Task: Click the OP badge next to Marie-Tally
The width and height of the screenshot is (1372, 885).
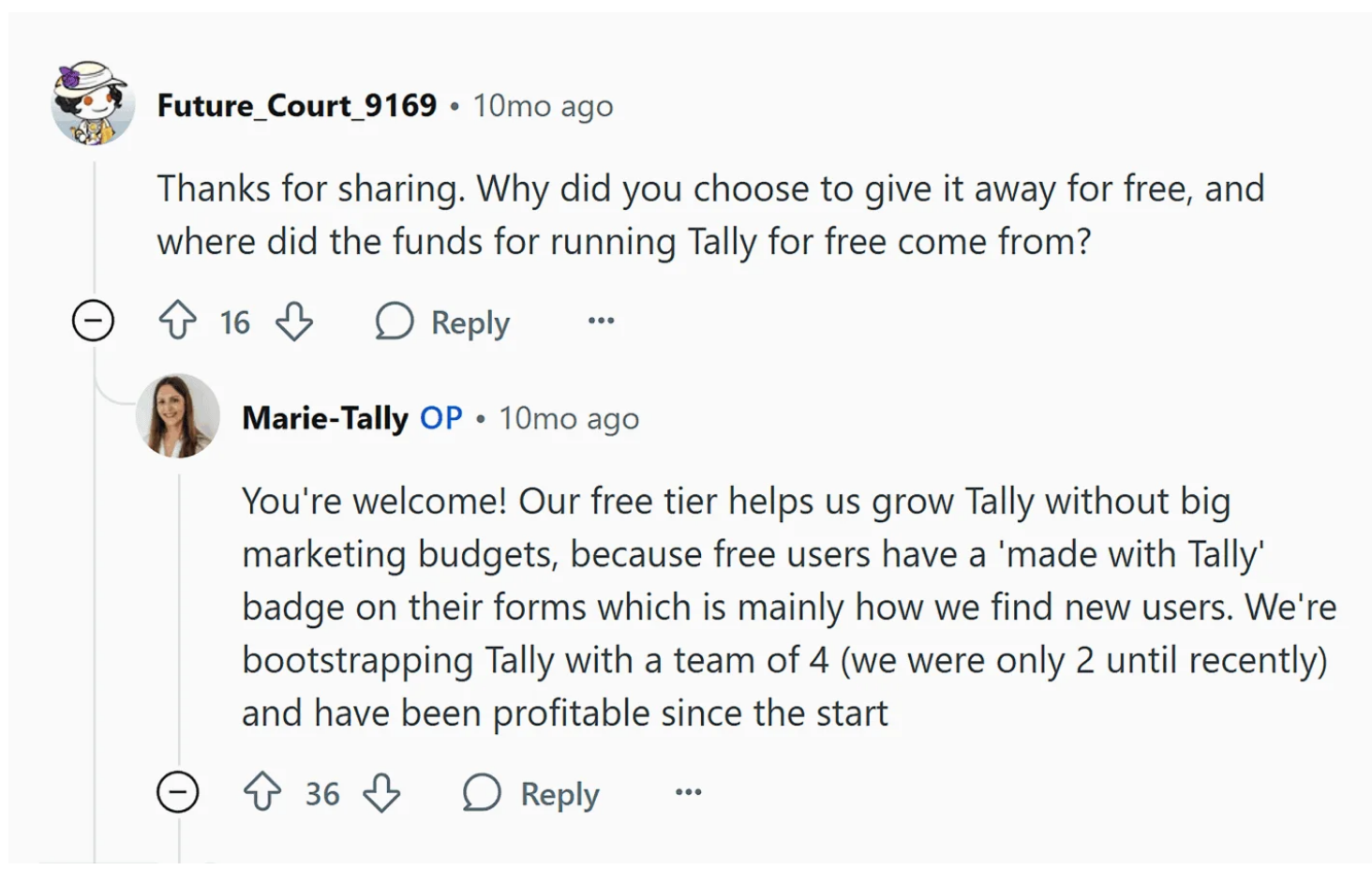Action: click(440, 418)
